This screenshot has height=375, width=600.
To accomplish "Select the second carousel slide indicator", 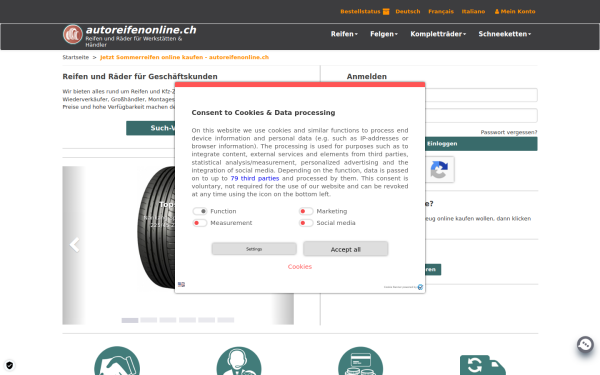I will [149, 320].
